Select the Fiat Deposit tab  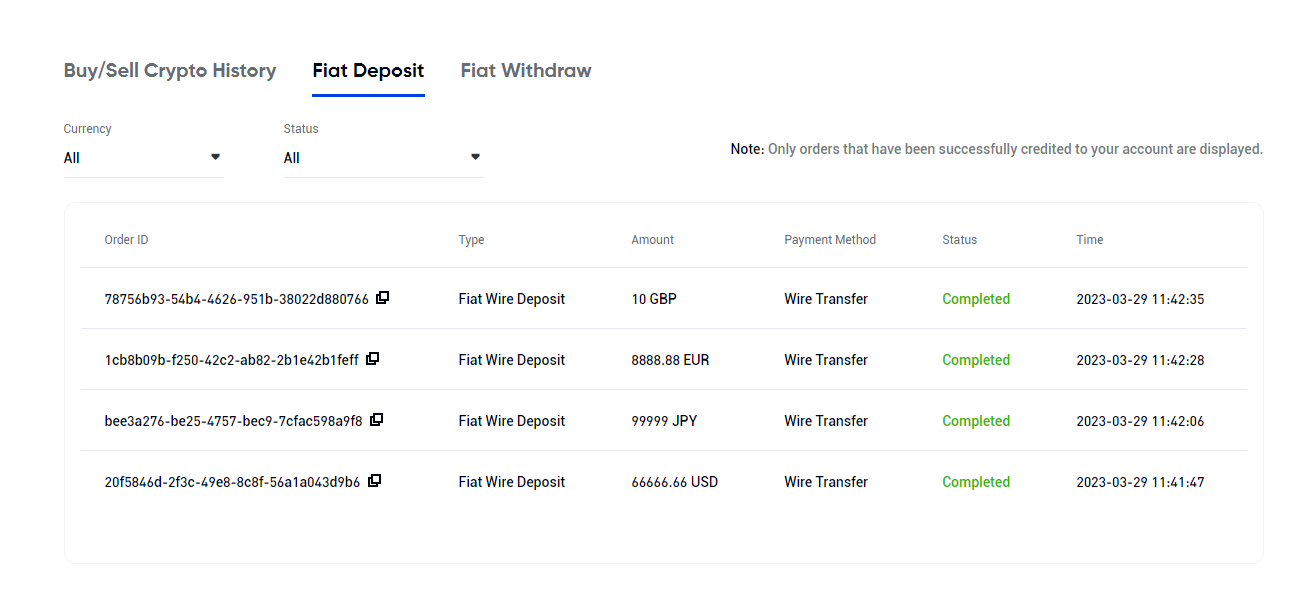(x=368, y=71)
